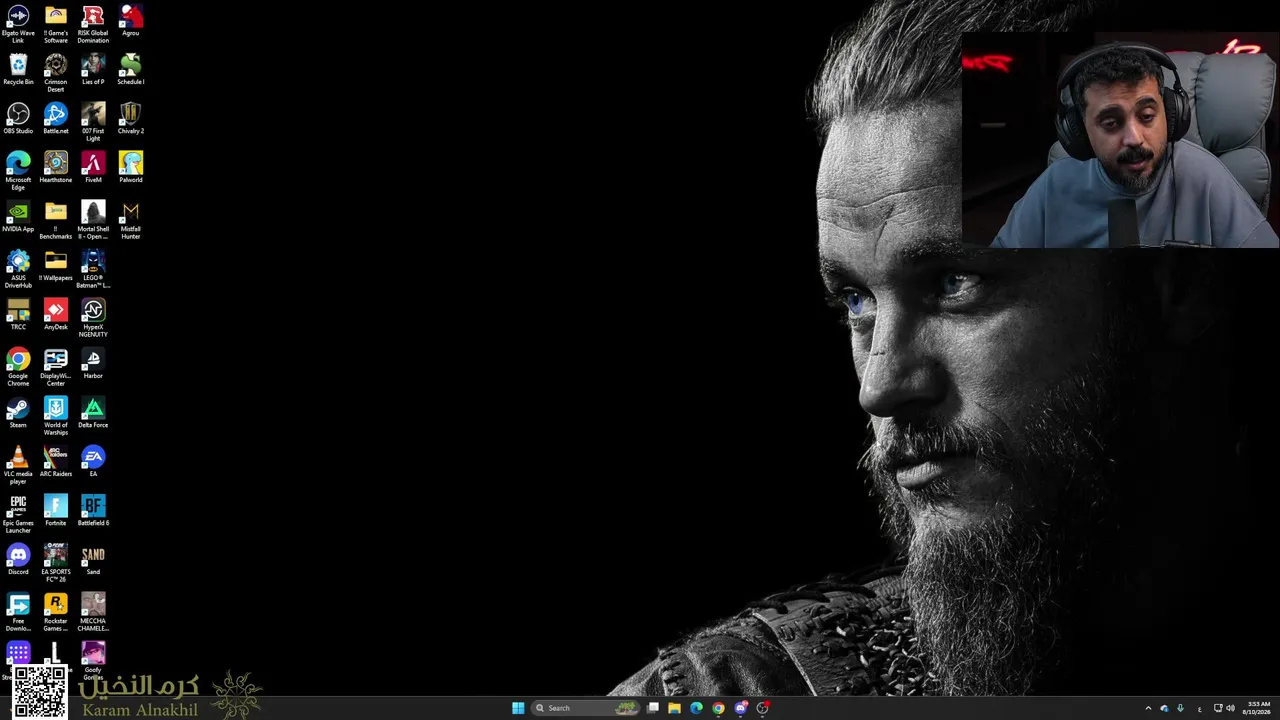Viewport: 1280px width, 720px height.
Task: Open File Explorer from the taskbar
Action: point(675,708)
